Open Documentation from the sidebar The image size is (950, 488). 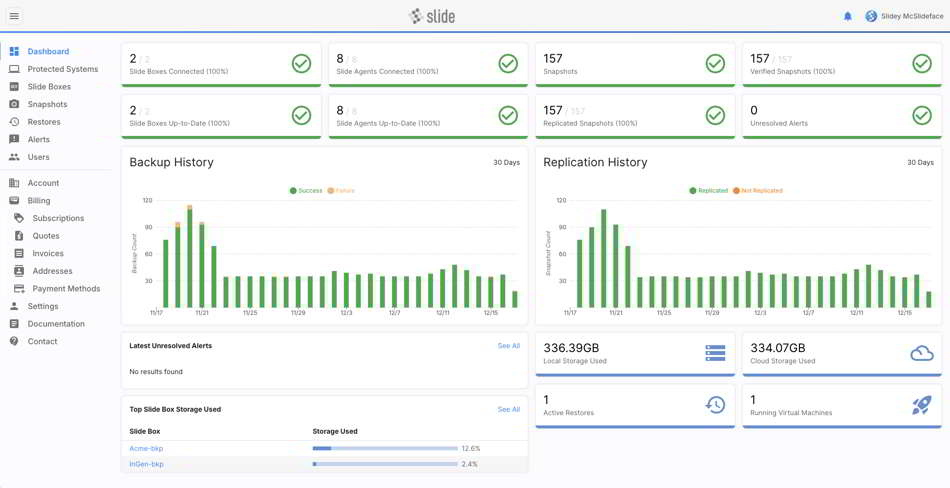pos(56,324)
